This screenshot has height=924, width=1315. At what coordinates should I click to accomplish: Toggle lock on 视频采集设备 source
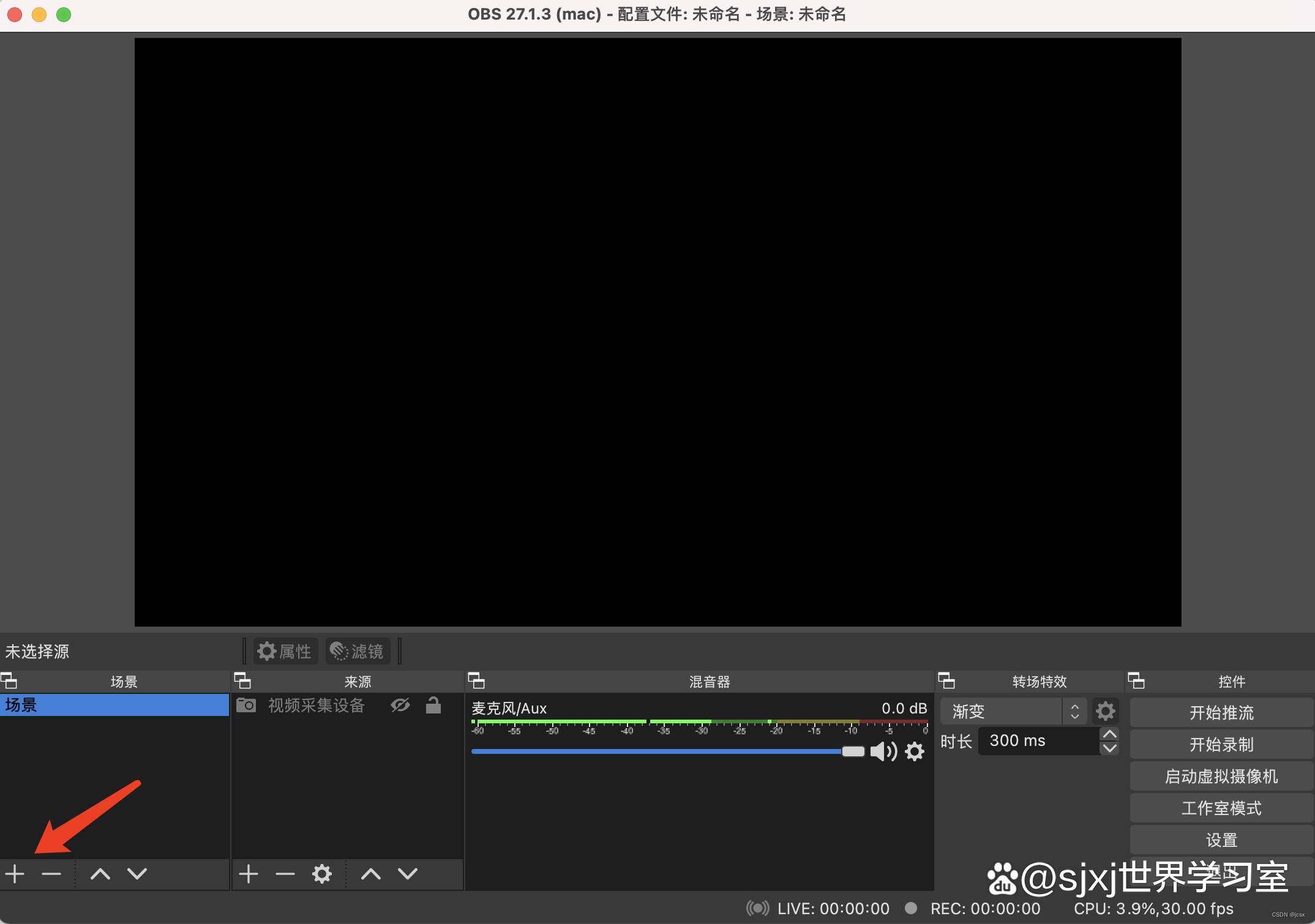click(433, 706)
